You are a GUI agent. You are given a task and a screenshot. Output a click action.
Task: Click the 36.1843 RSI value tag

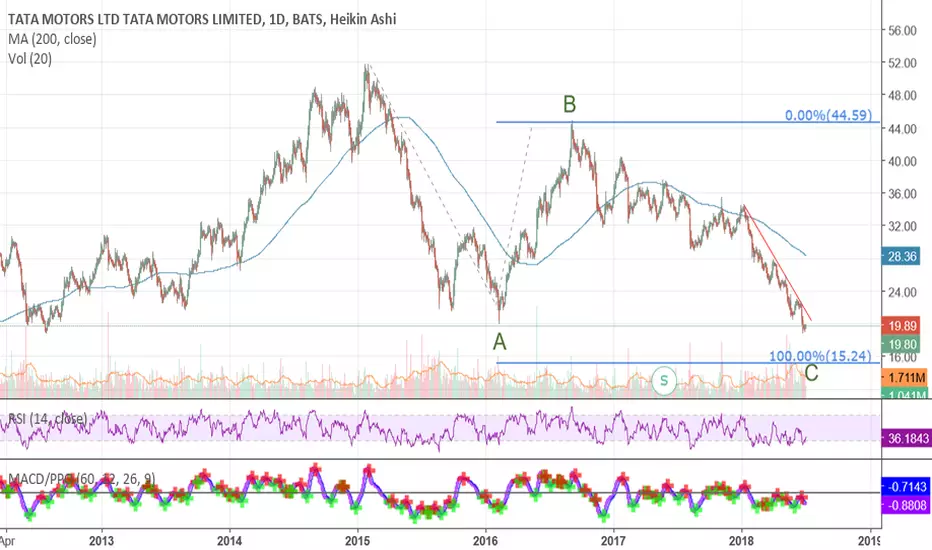pos(905,439)
